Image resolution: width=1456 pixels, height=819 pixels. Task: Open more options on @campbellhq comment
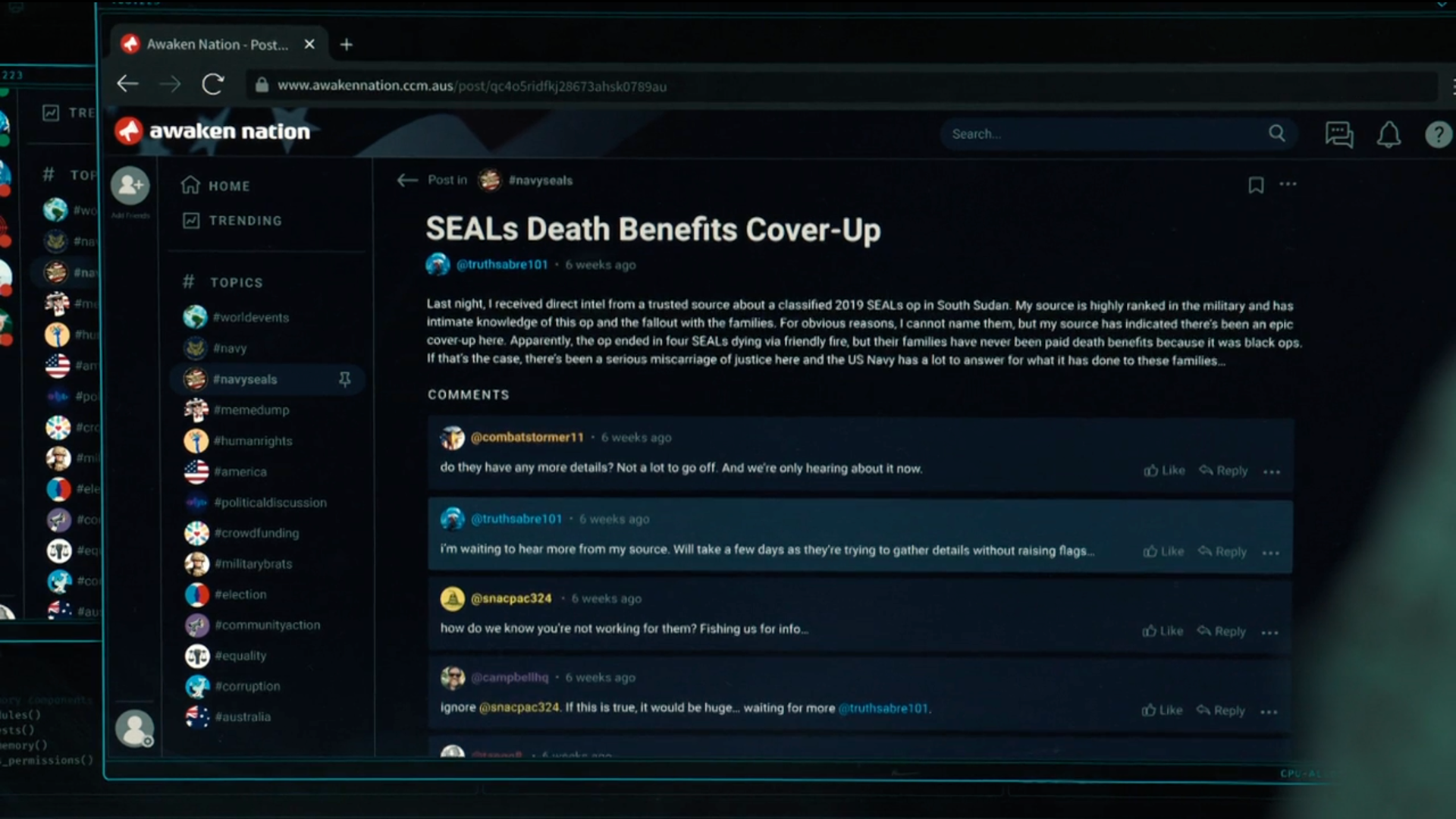coord(1269,711)
